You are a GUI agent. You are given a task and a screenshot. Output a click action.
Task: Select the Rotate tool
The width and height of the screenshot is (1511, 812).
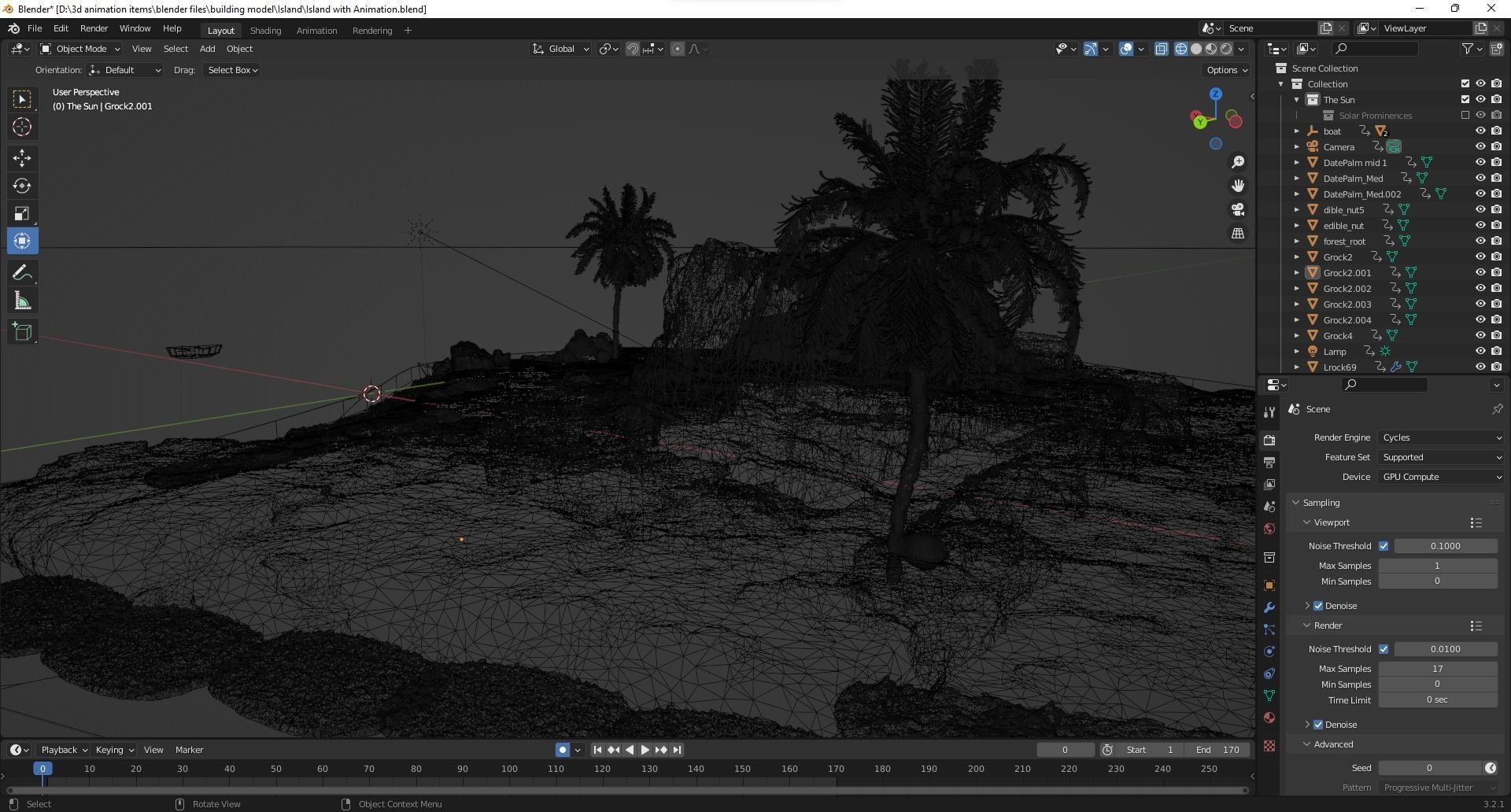[x=22, y=186]
